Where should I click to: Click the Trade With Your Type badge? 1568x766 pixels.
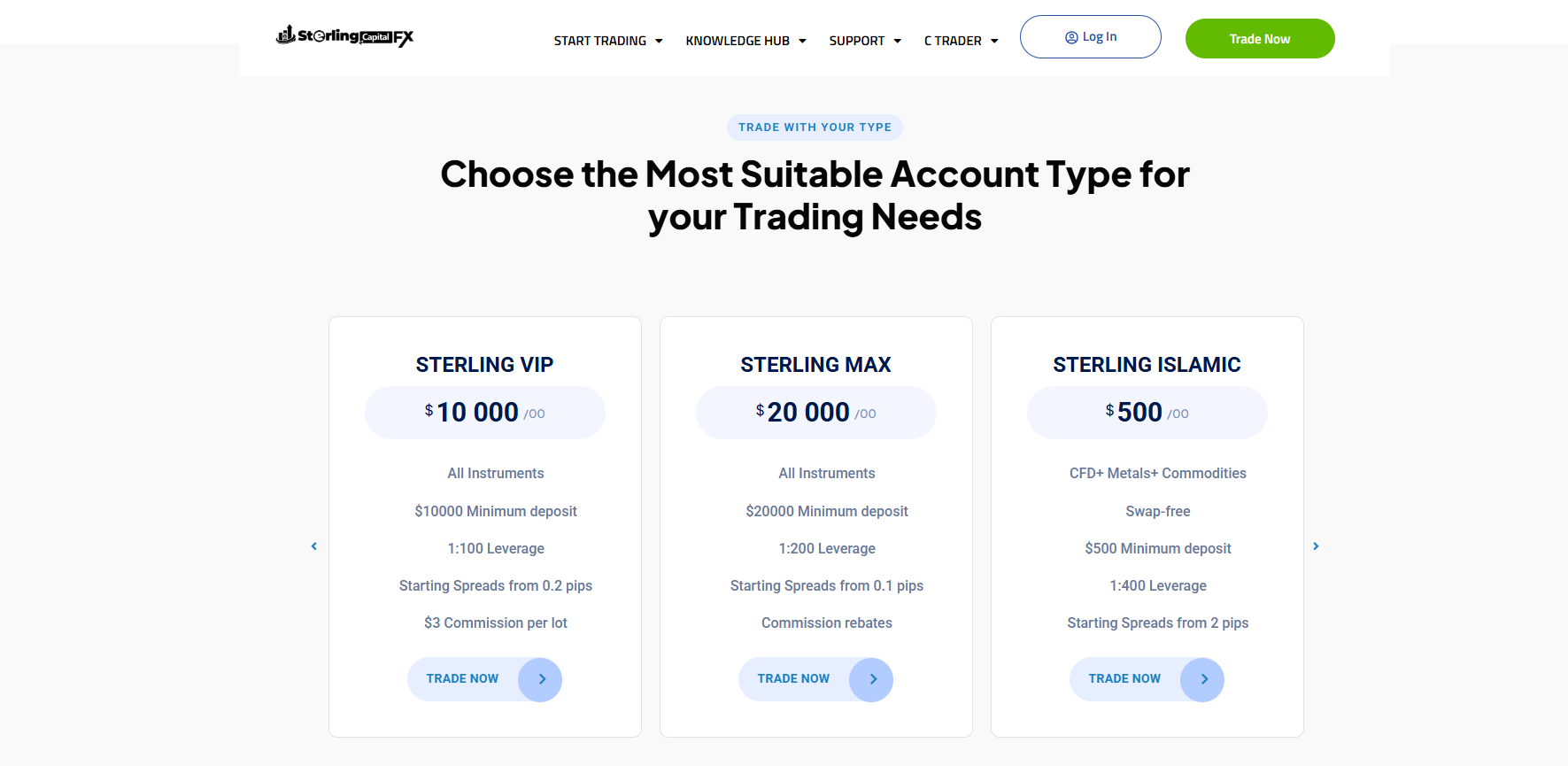tap(815, 128)
